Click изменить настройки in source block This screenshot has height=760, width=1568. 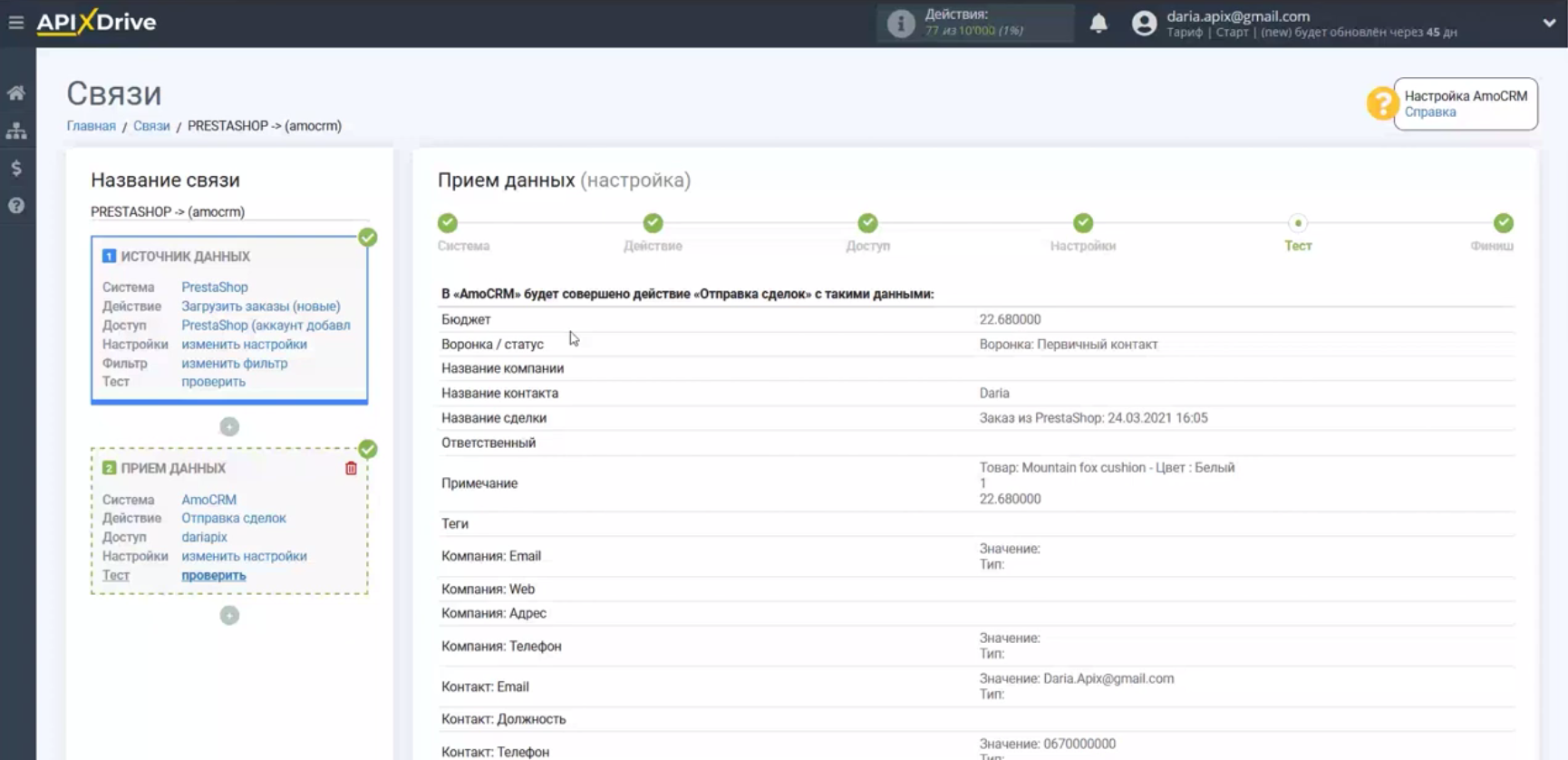tap(244, 345)
